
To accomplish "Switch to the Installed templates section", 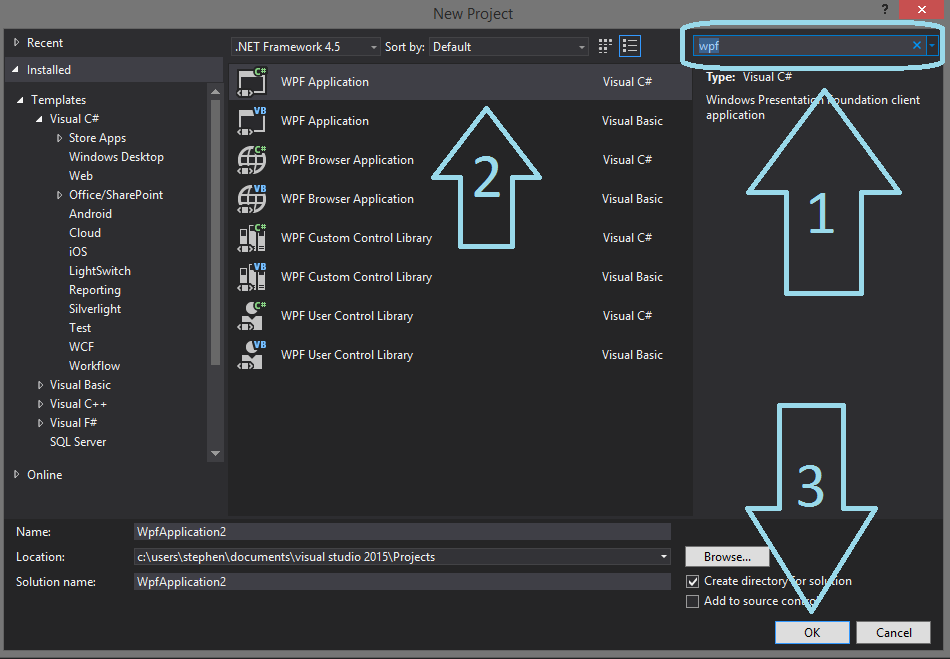I will click(x=51, y=69).
